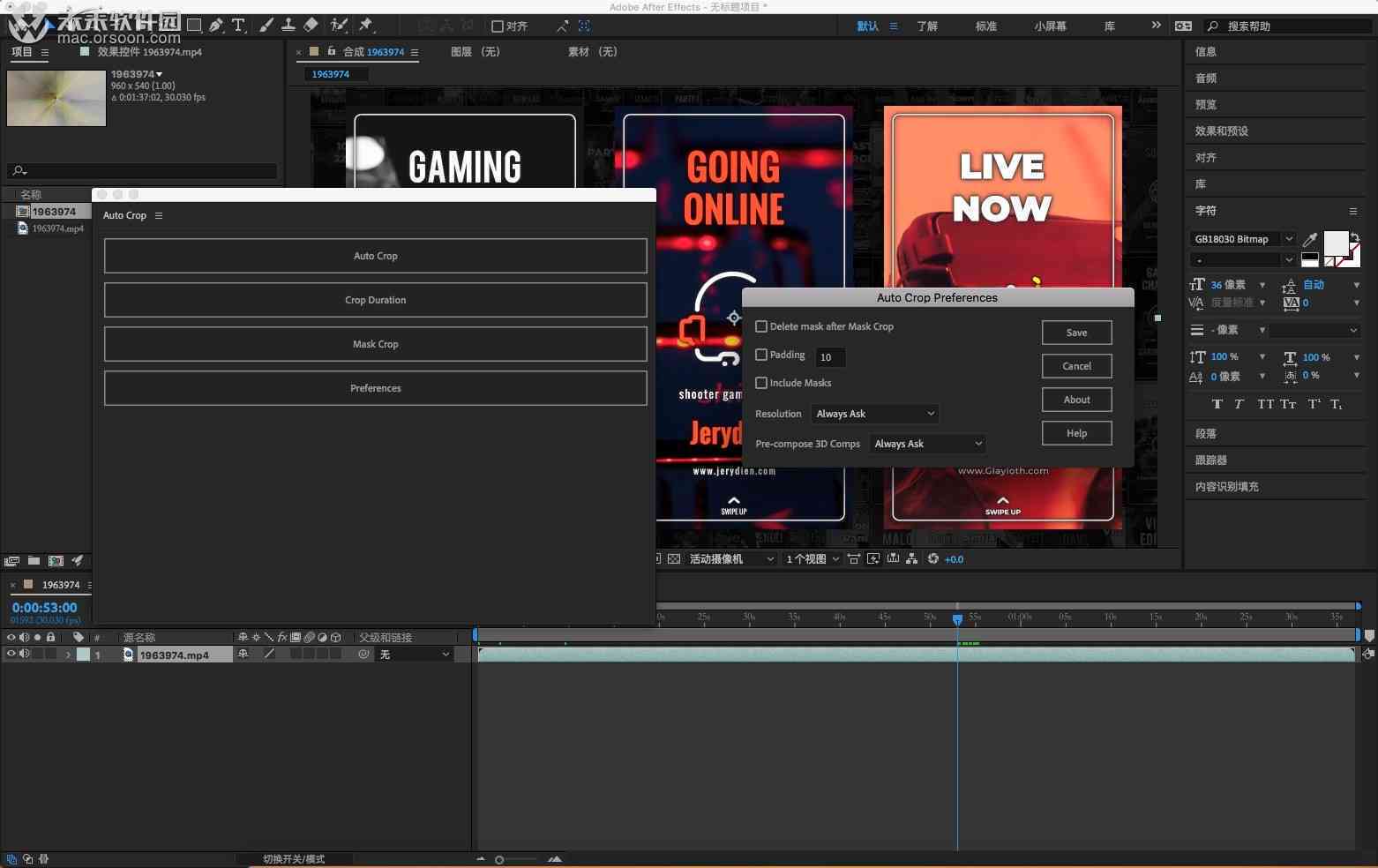Open the font style dropdown below font family
This screenshot has width=1378, height=868.
[x=1243, y=260]
